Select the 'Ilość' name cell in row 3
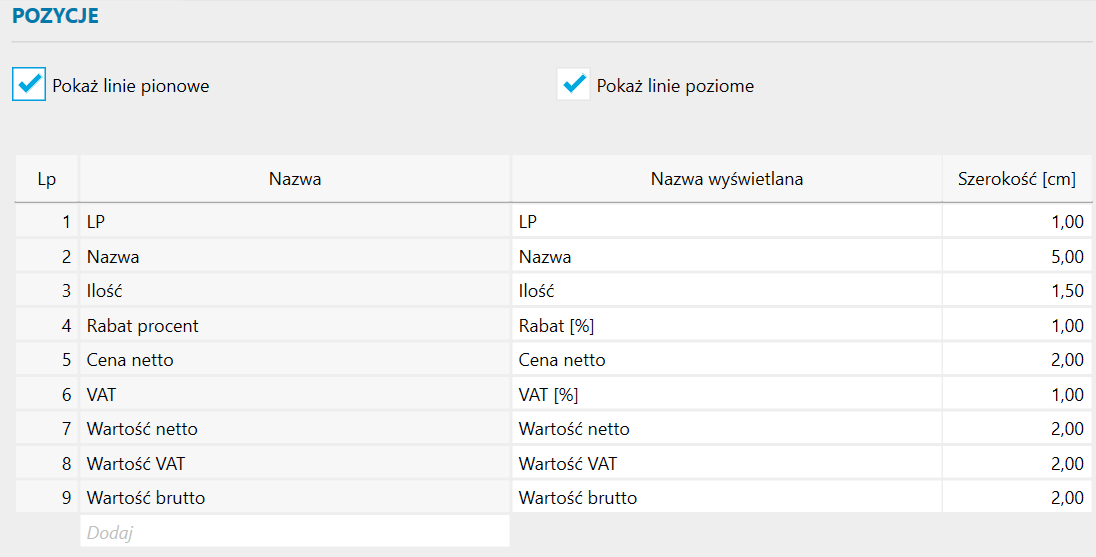 (x=294, y=291)
